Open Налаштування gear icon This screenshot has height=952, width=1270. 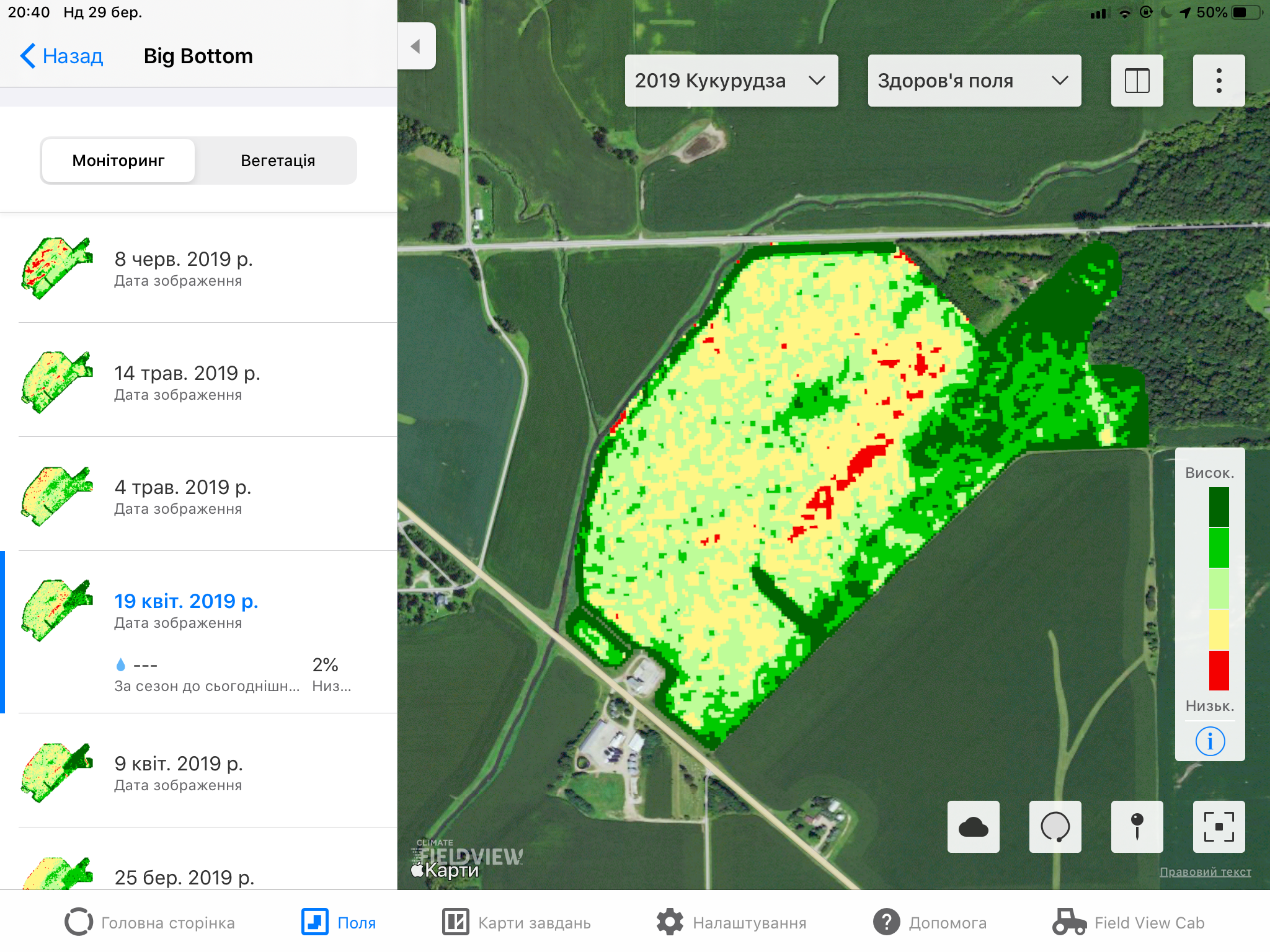point(670,922)
